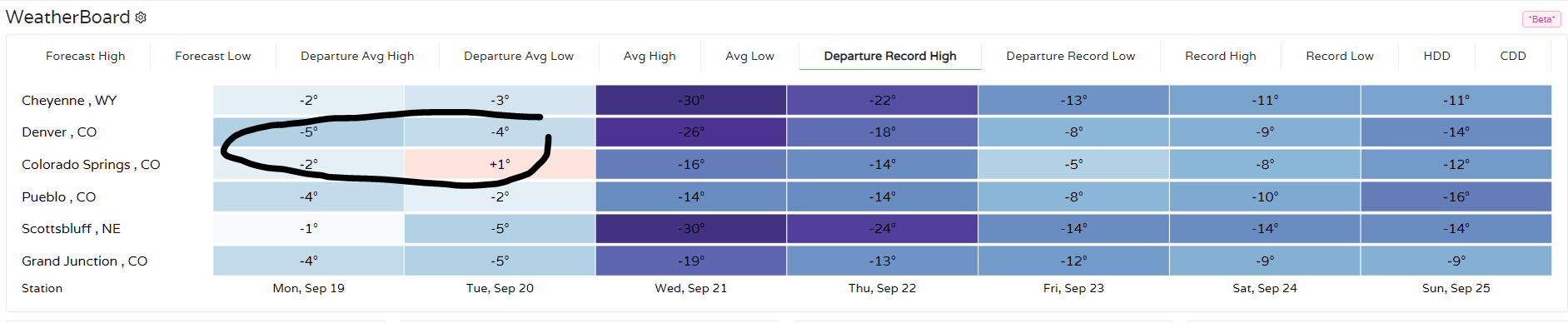Select the Avg High tab
The height and width of the screenshot is (323, 1568).
click(650, 56)
